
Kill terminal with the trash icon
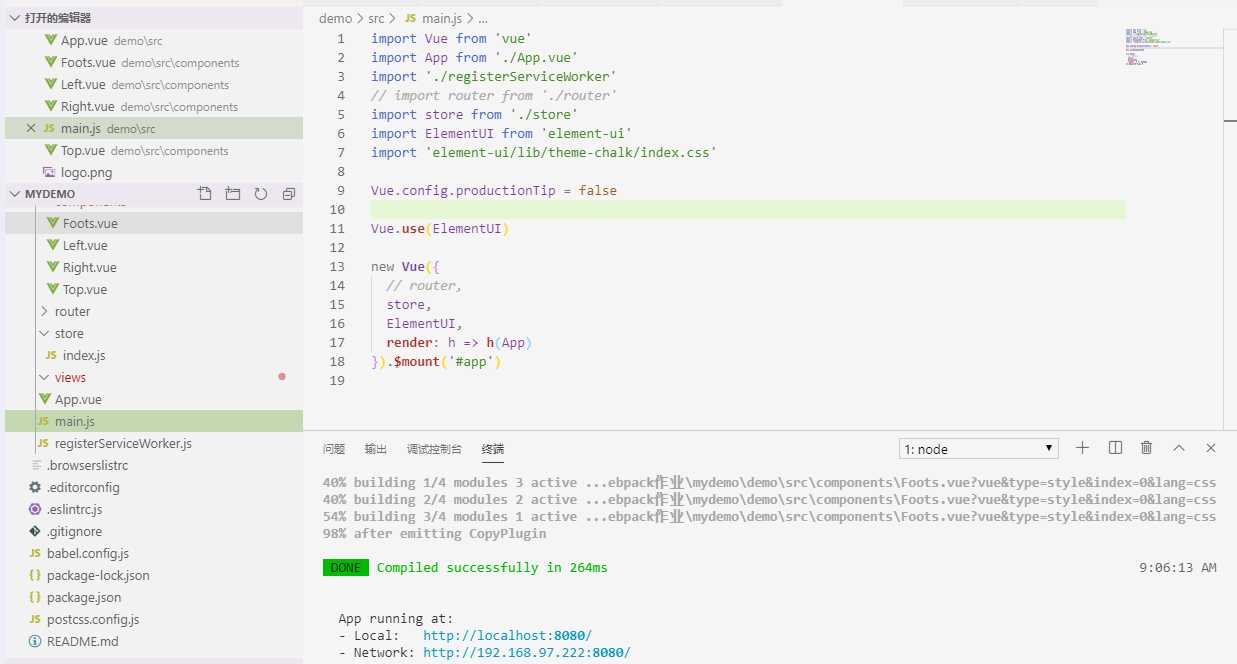tap(1147, 448)
